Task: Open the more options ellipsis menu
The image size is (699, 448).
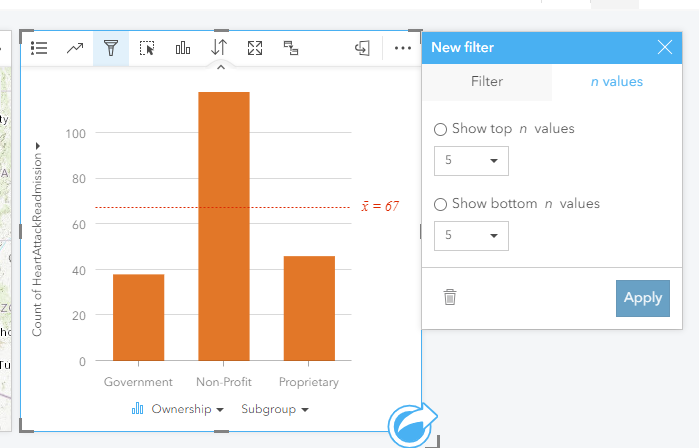Action: pos(403,48)
